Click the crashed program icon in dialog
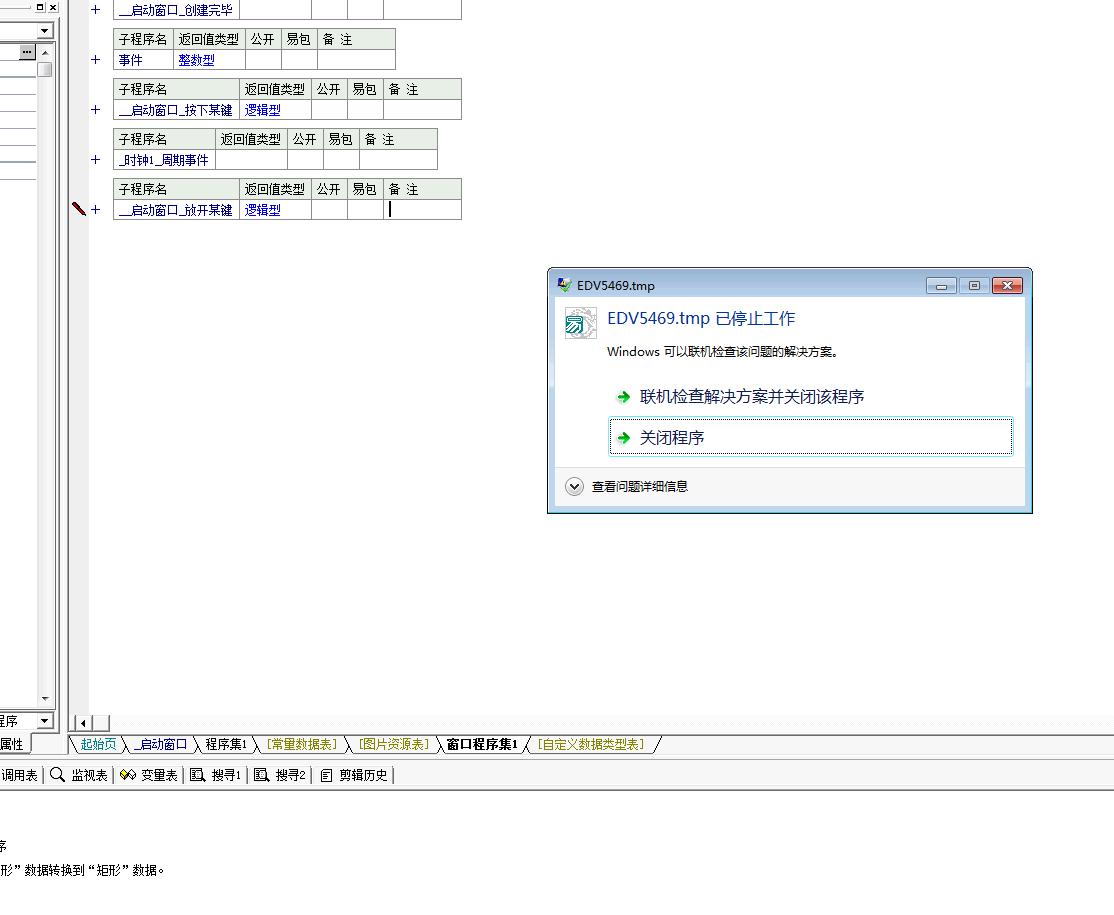The height and width of the screenshot is (915, 1114). point(580,323)
